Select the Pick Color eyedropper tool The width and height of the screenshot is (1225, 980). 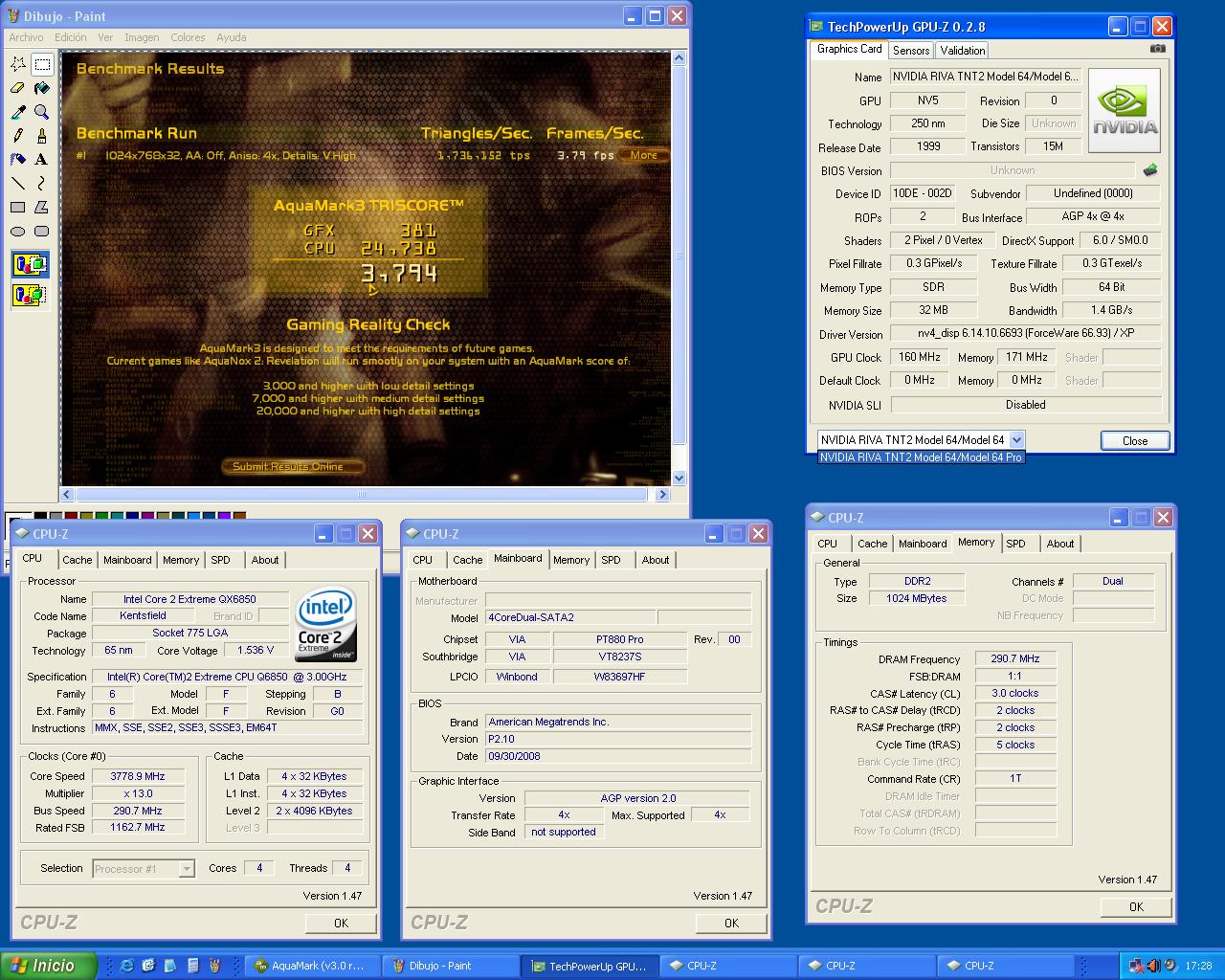point(18,112)
